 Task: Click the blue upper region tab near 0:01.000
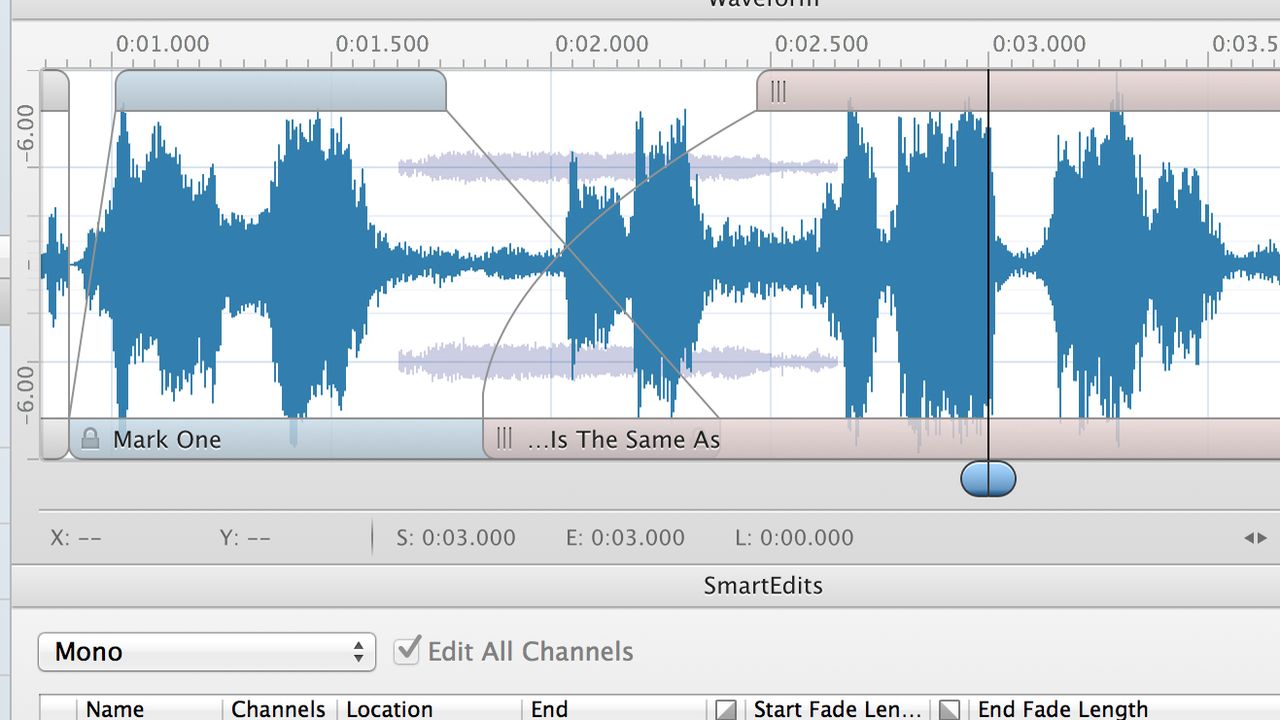click(280, 91)
